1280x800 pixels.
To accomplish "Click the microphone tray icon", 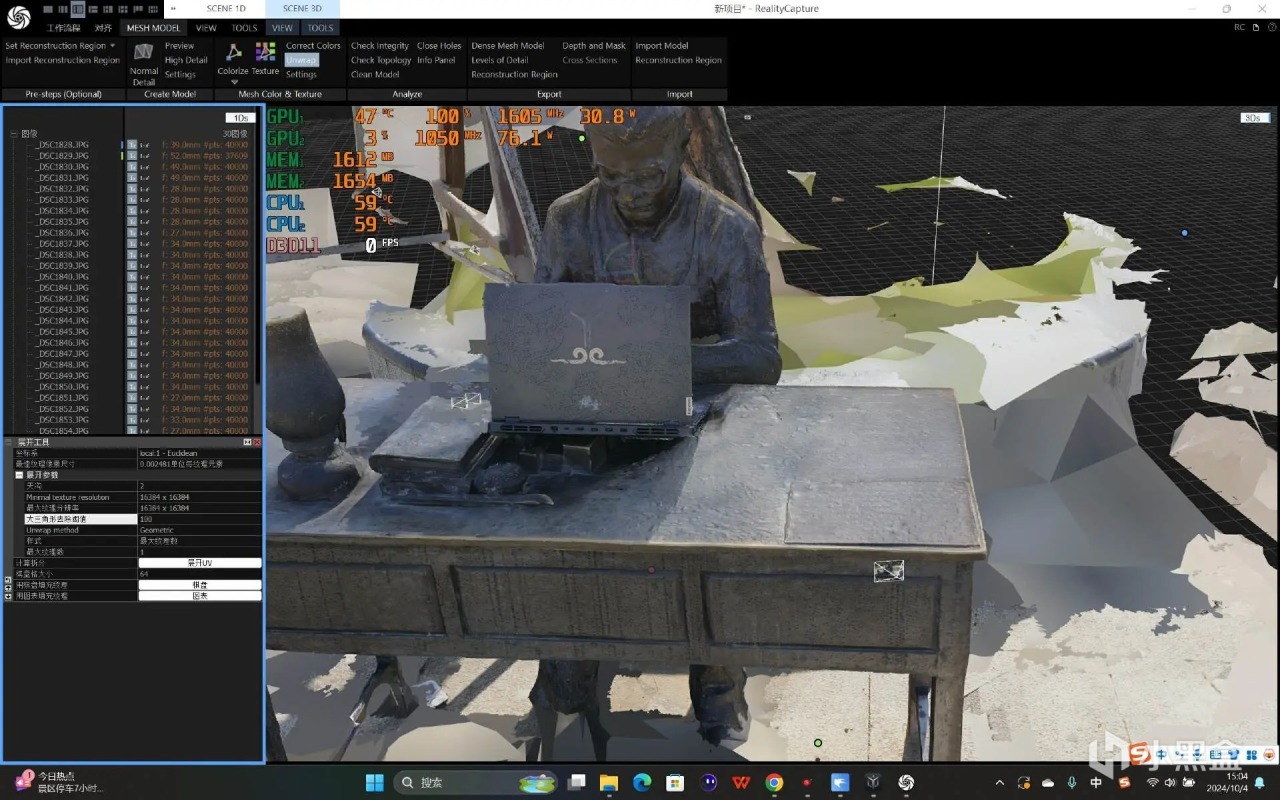I will [x=1072, y=782].
